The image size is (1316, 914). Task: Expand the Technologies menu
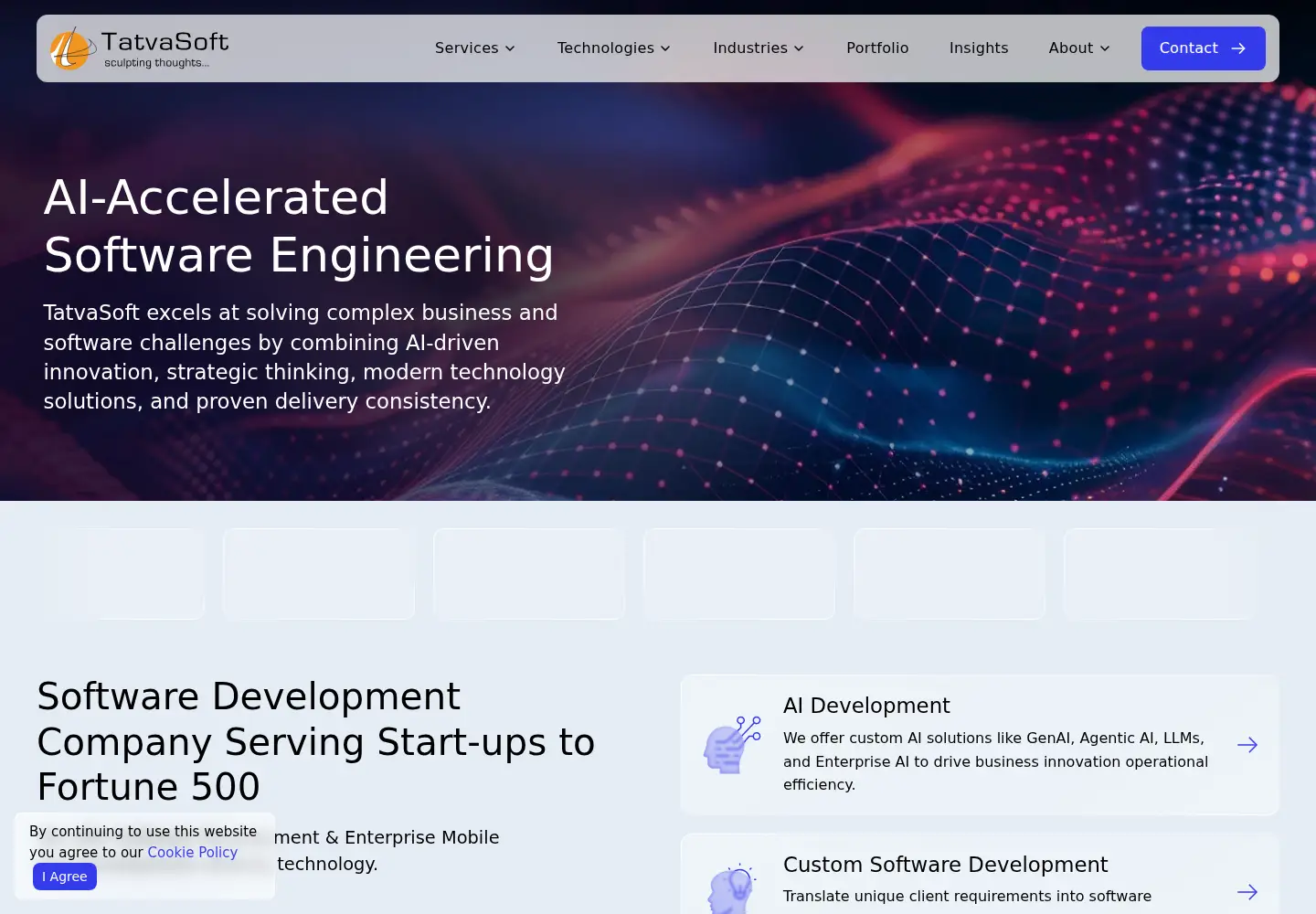[614, 48]
